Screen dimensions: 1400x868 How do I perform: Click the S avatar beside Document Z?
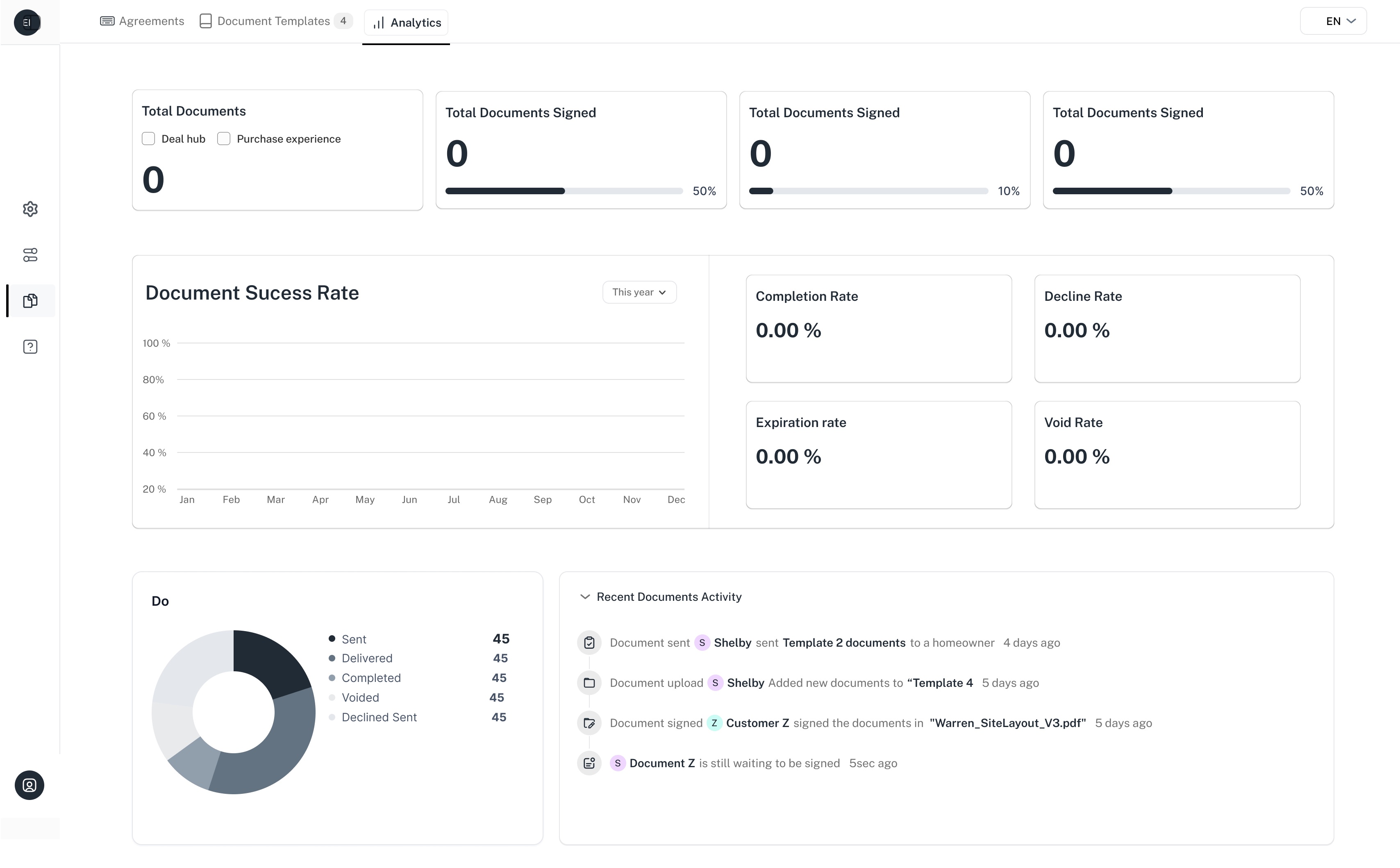[618, 763]
